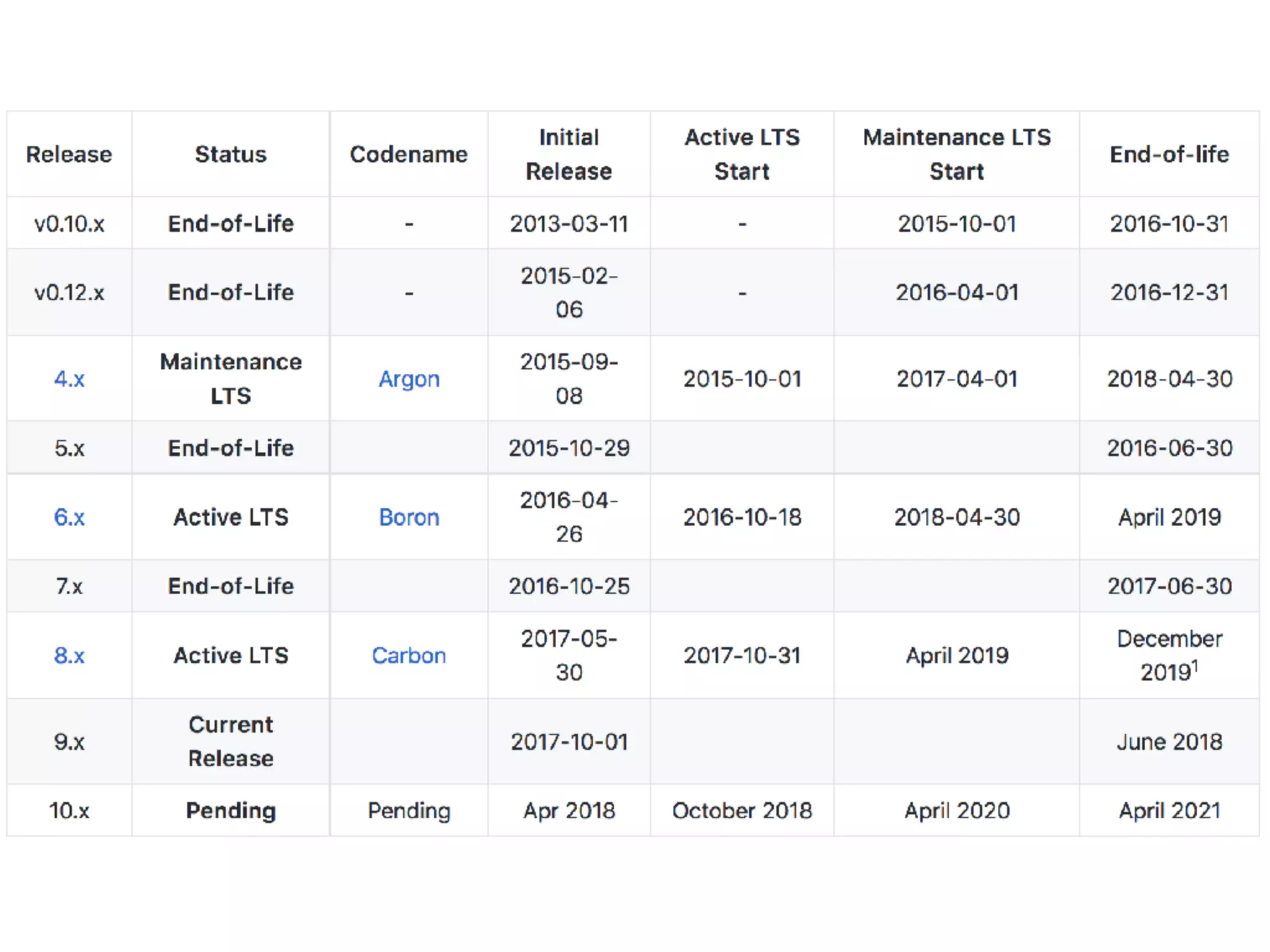Click the June 2018 end-of-life cell
1270x952 pixels.
tap(1169, 741)
